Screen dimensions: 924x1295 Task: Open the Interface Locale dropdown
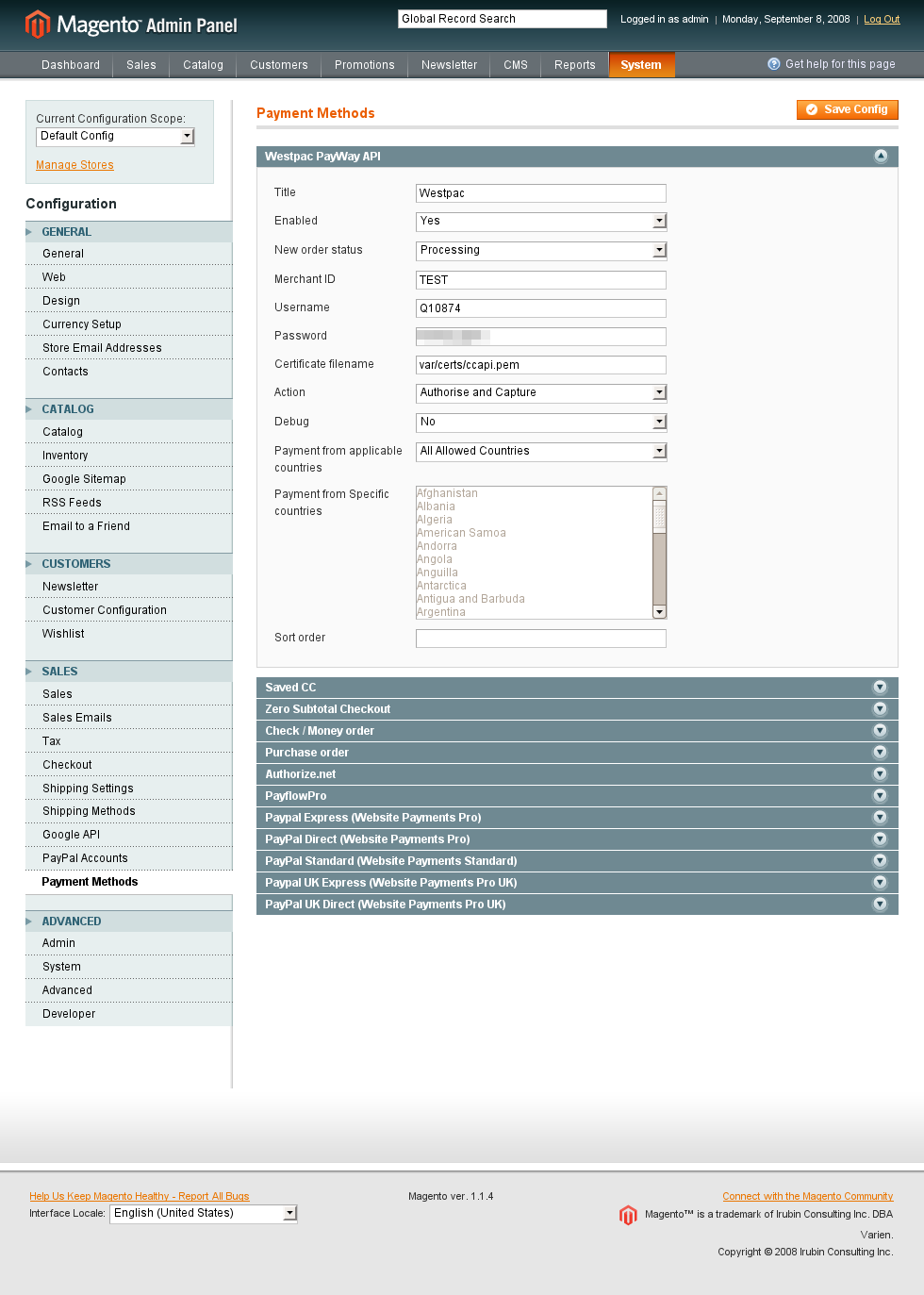pos(204,1214)
